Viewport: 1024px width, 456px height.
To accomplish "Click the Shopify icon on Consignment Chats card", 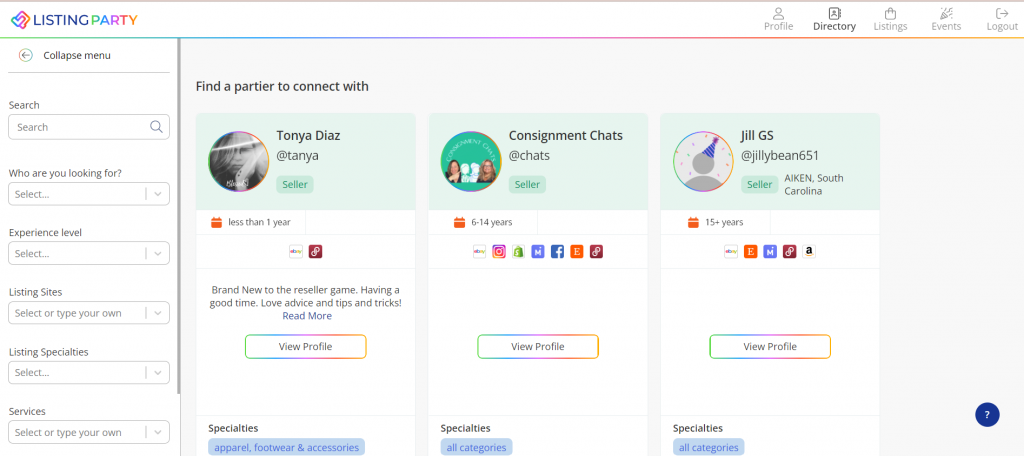I will [519, 252].
